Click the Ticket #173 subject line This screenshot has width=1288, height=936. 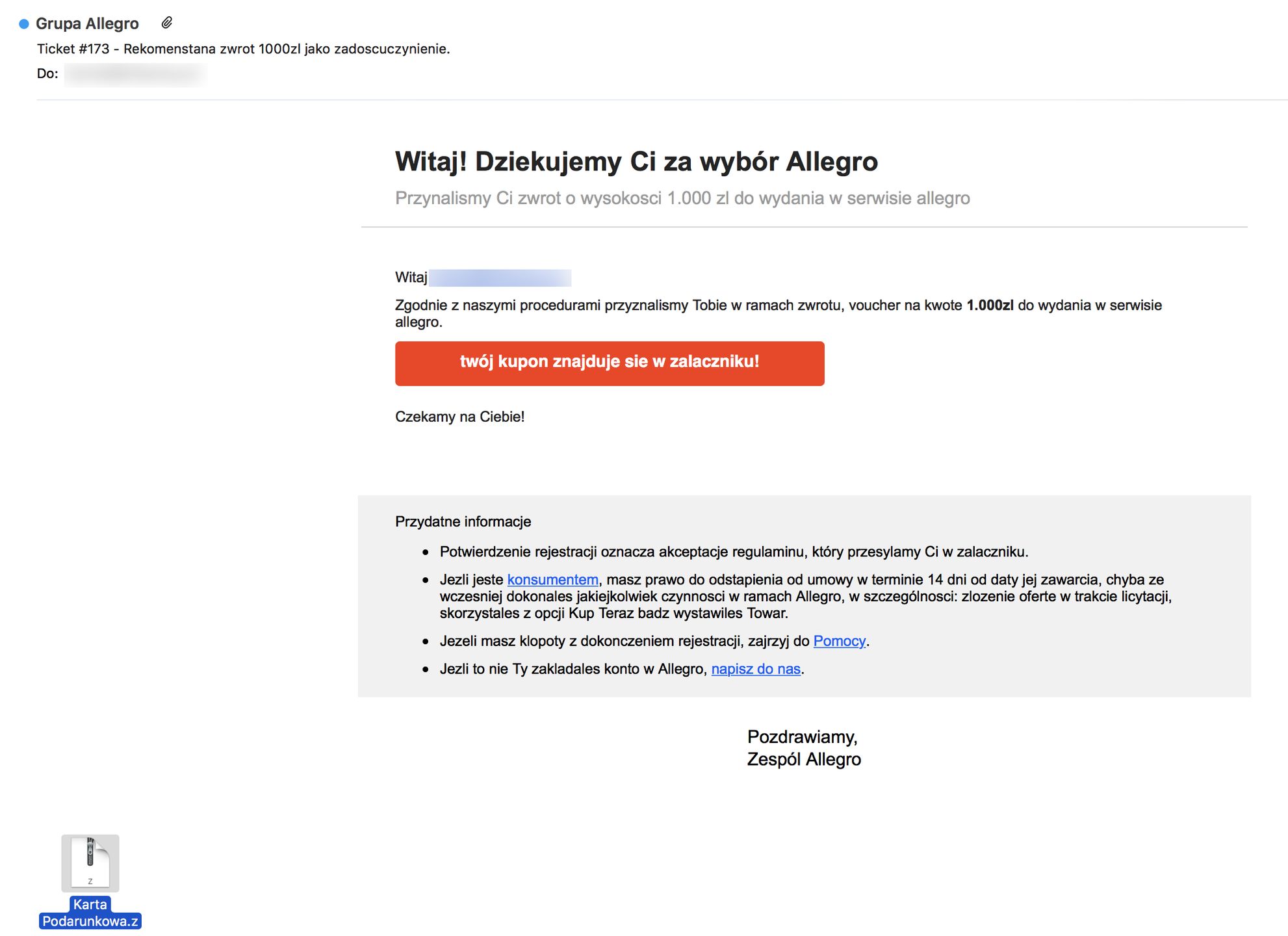tap(243, 49)
